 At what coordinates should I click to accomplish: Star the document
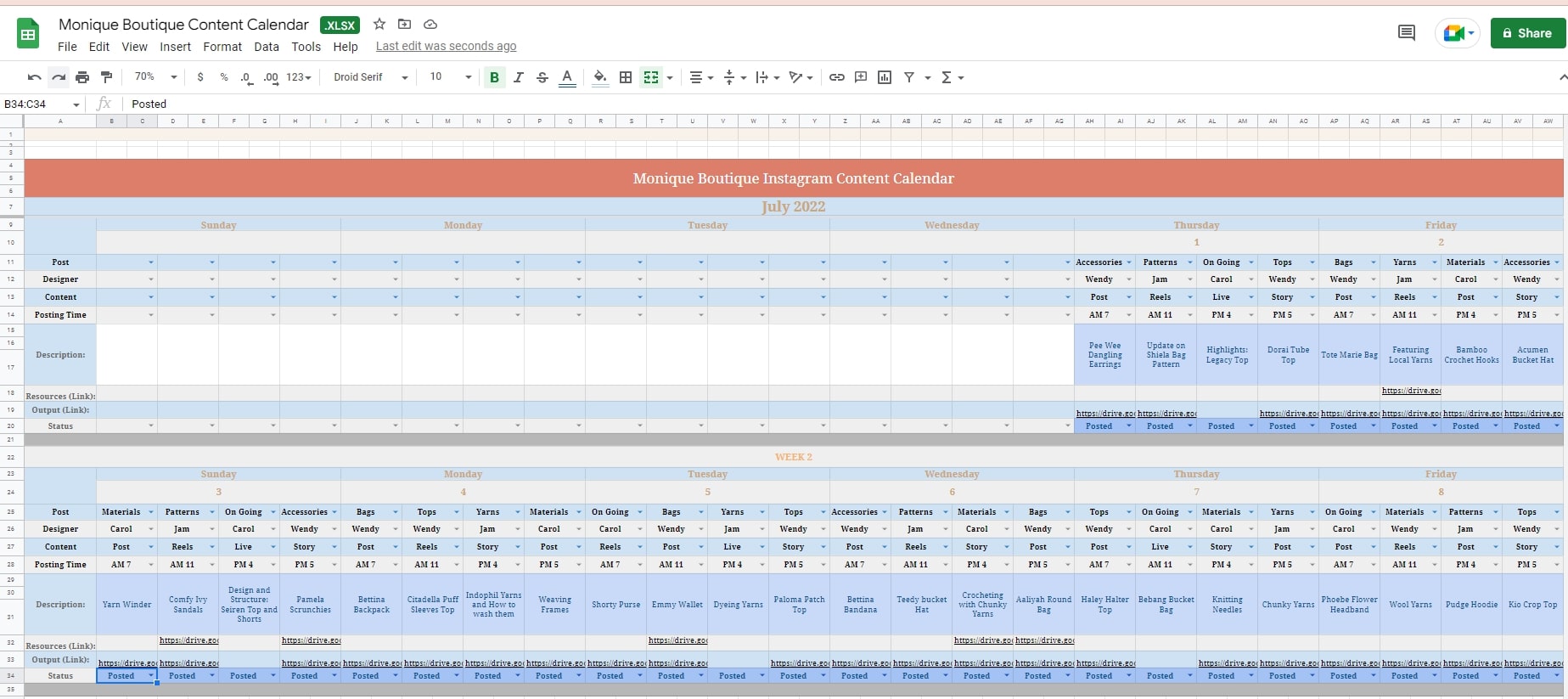379,25
